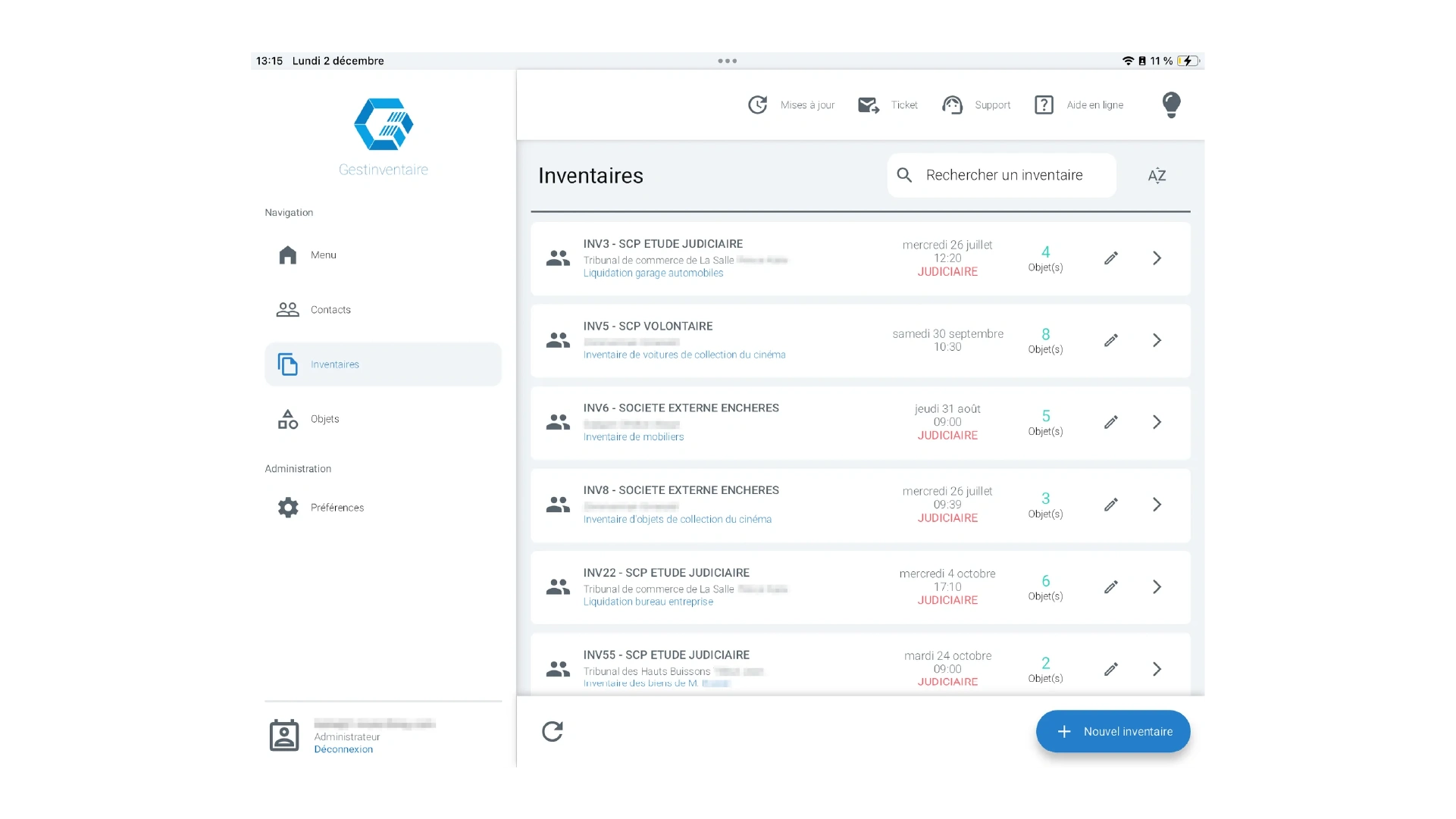Screen dimensions: 1456x819
Task: Open Objets navigation item
Action: 324,419
